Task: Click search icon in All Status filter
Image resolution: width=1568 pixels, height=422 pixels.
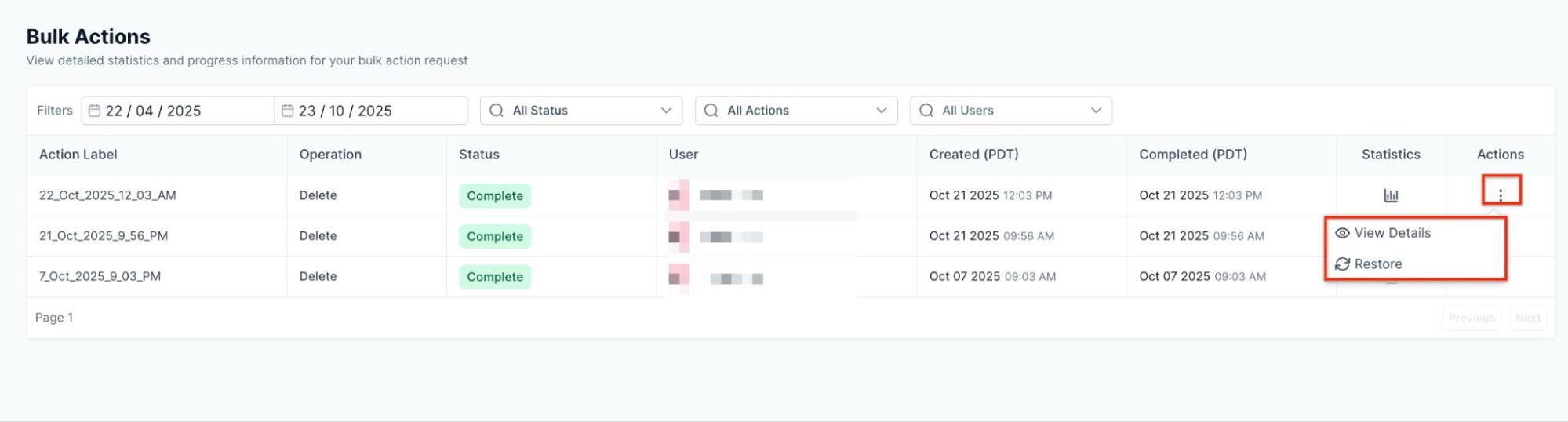Action: (x=496, y=111)
